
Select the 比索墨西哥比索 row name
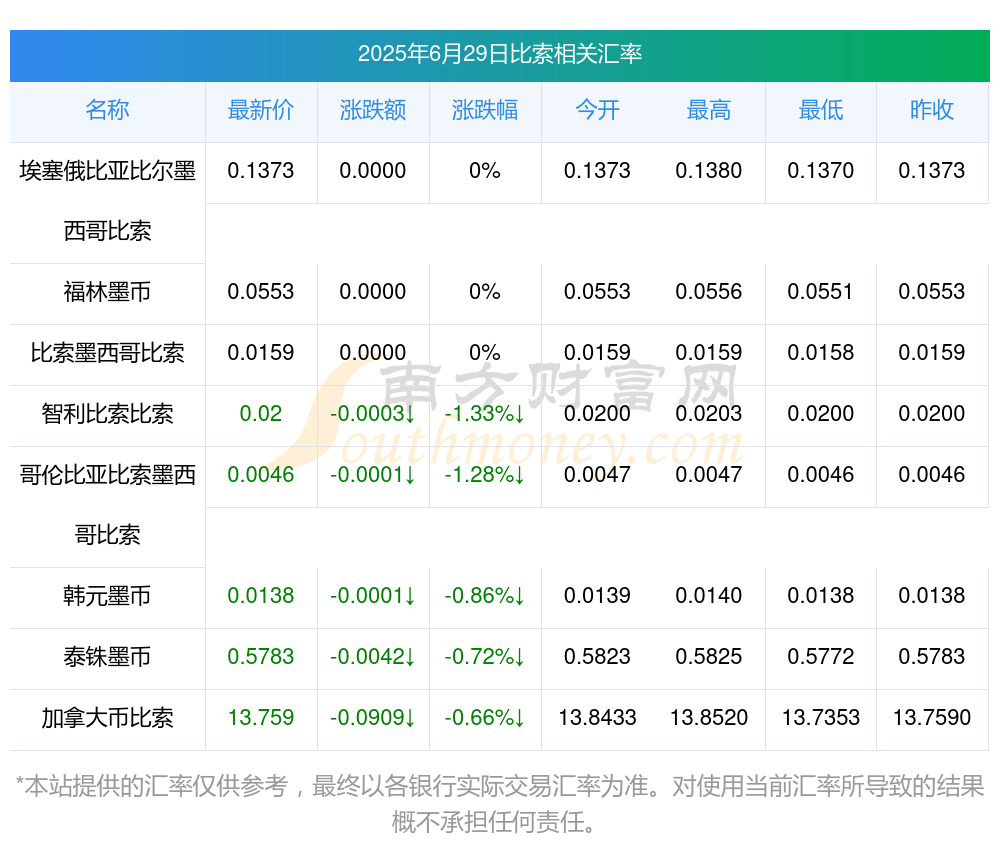pyautogui.click(x=107, y=353)
